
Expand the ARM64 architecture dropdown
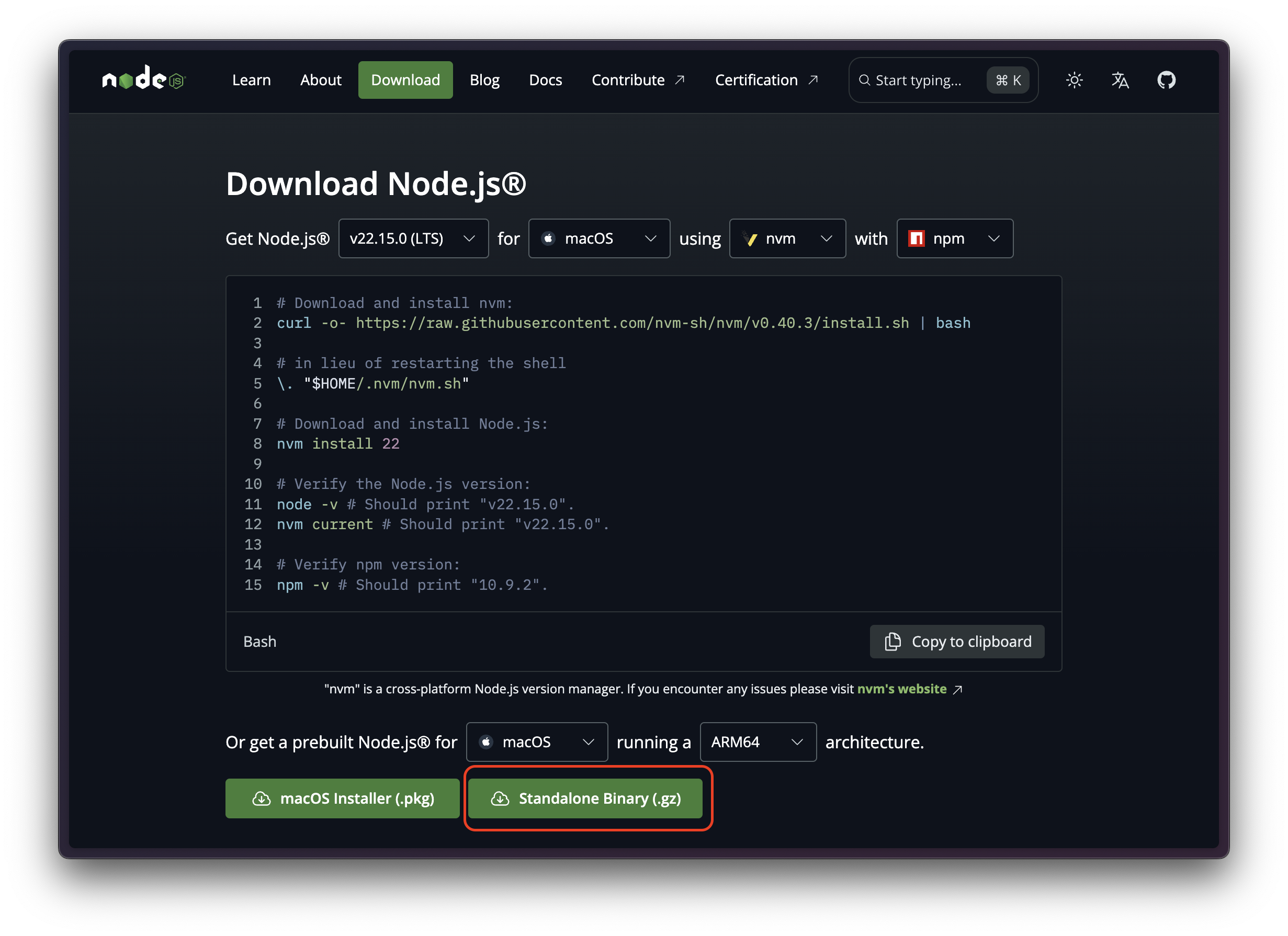[758, 742]
